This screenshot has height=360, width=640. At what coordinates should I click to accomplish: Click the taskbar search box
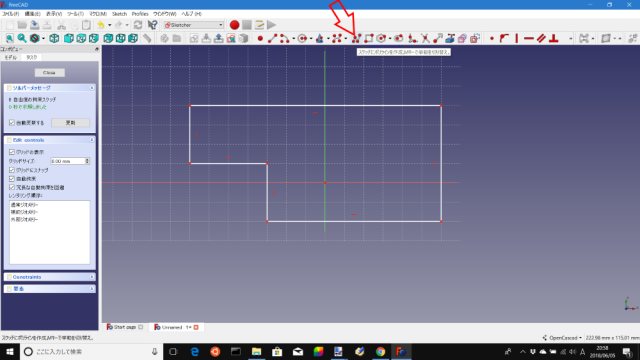[91, 351]
